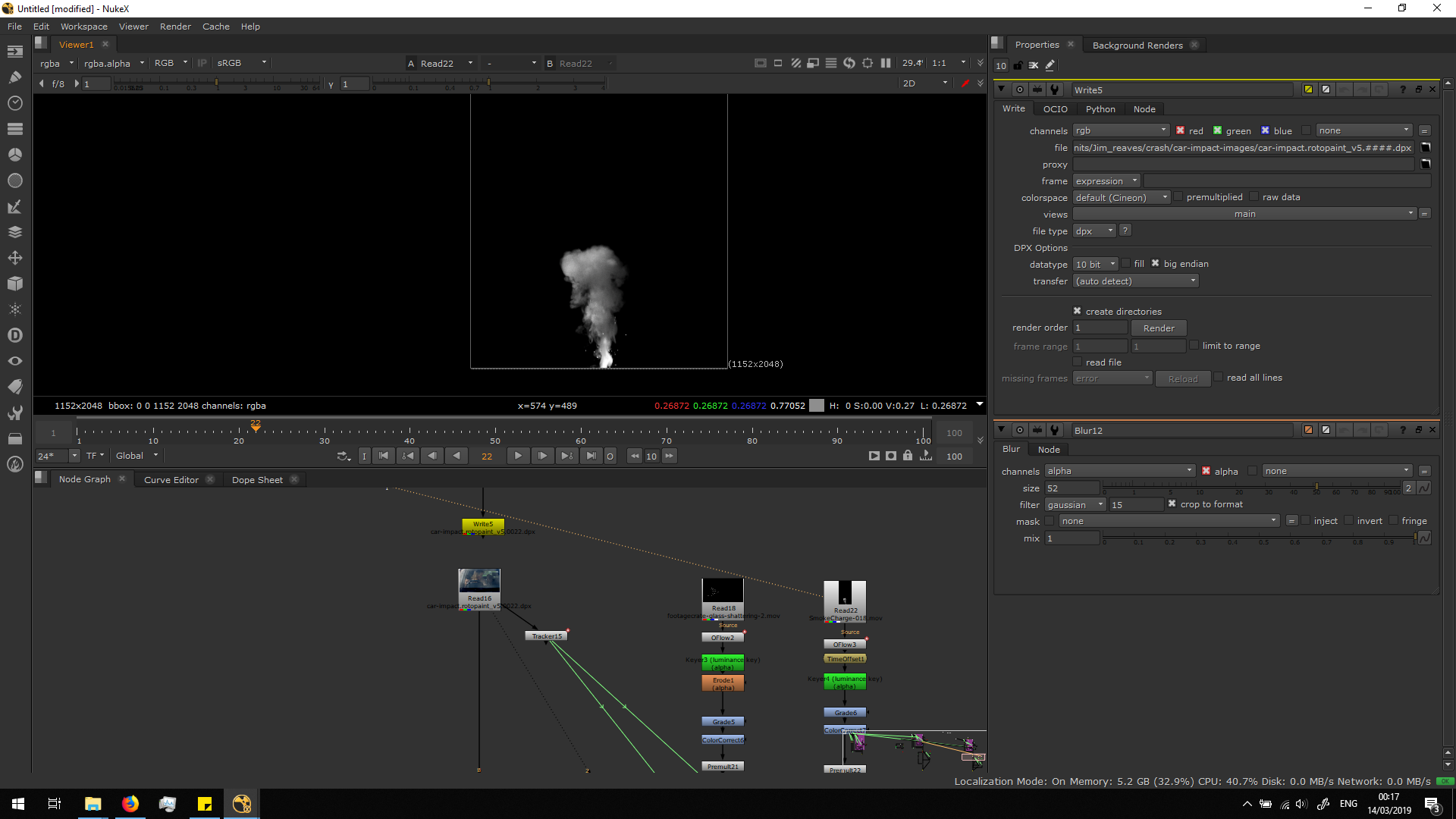
Task: Open the datatype 10 bit dropdown
Action: point(1096,265)
